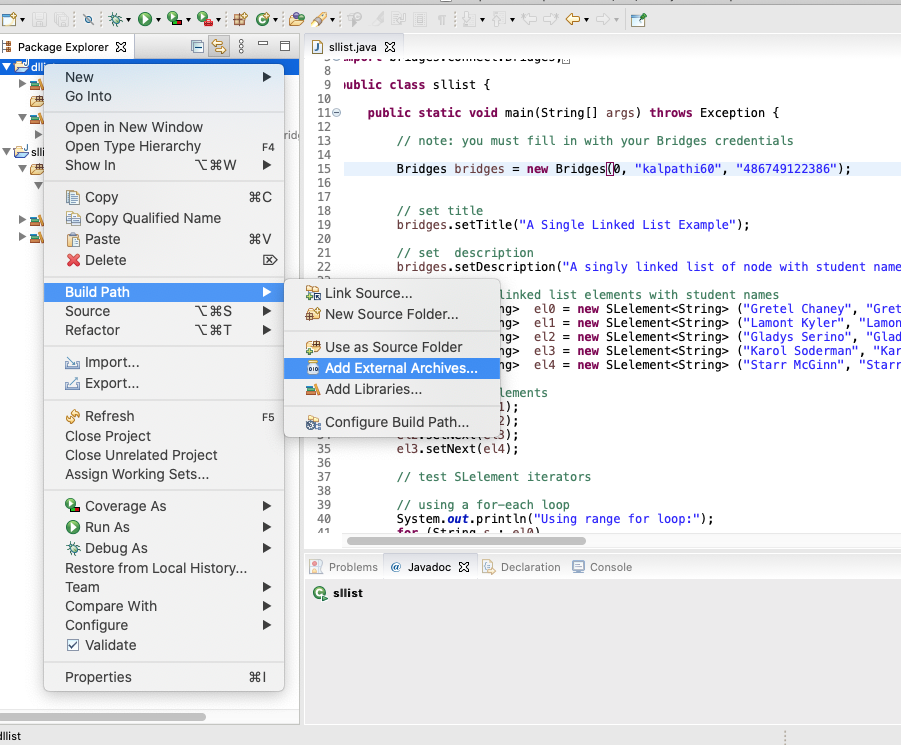Image resolution: width=901 pixels, height=745 pixels.
Task: Collapse the slli project tree node
Action: [6, 152]
